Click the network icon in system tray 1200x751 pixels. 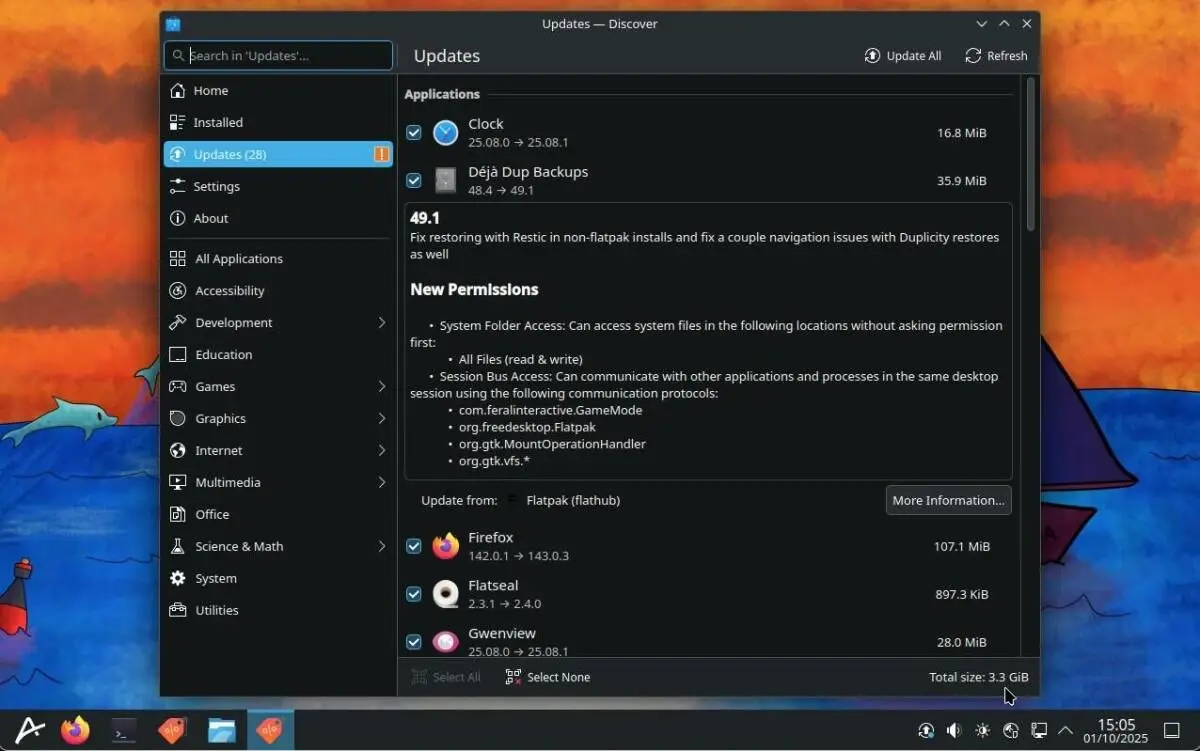click(1010, 731)
